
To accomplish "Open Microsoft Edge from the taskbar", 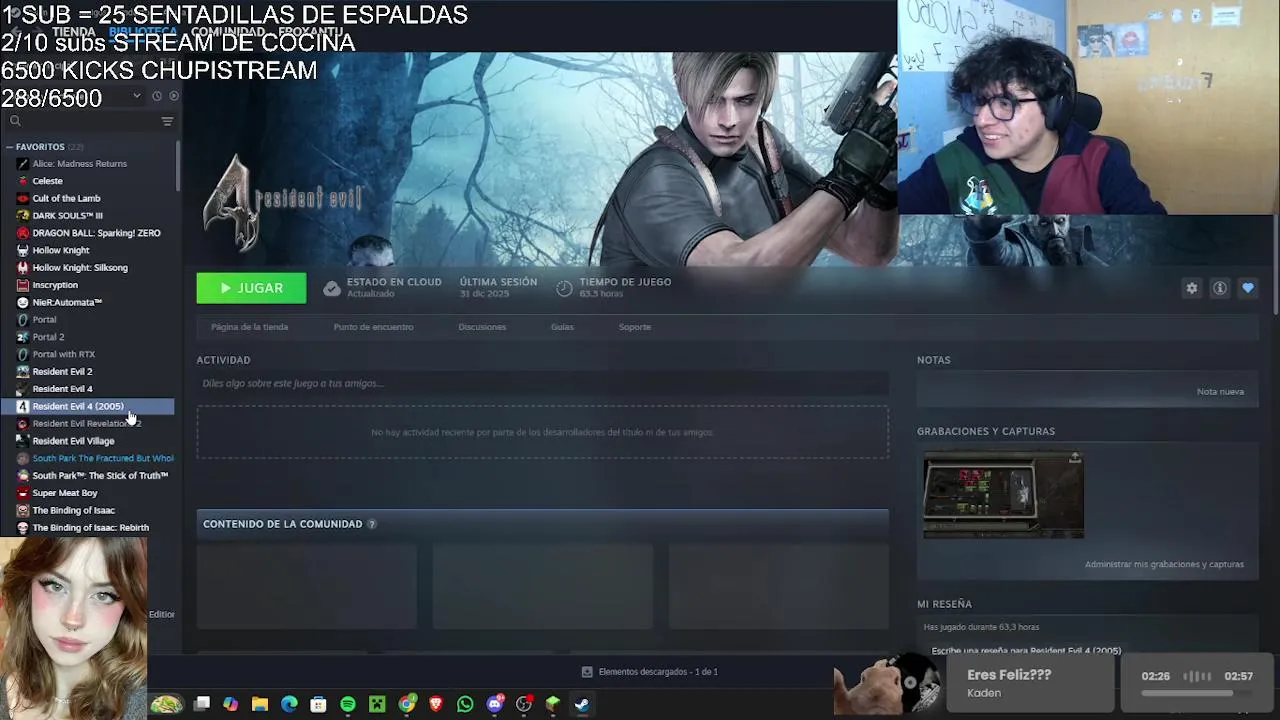I will (289, 704).
